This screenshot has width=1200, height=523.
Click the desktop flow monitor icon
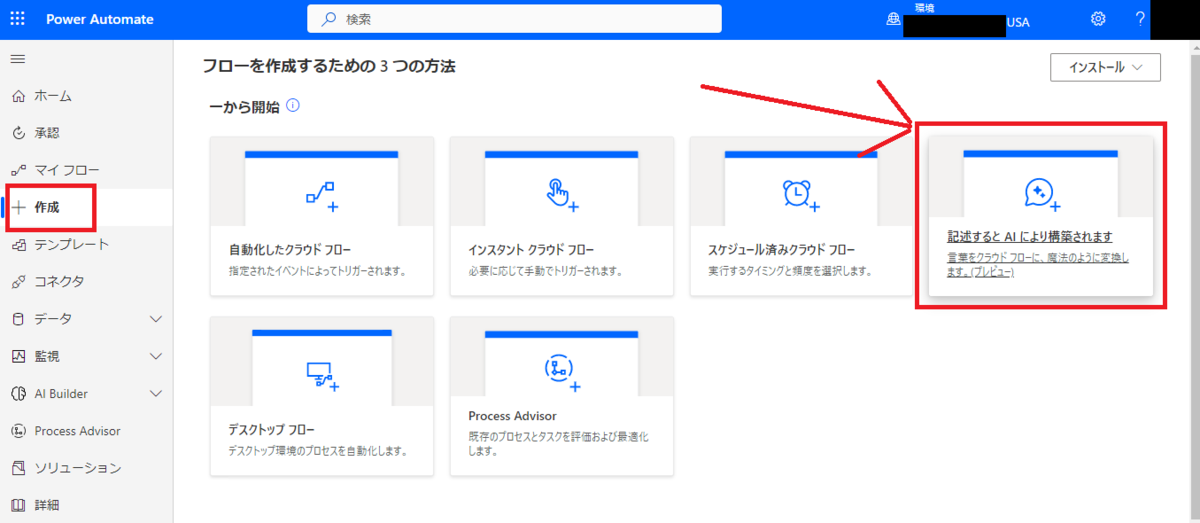[322, 374]
